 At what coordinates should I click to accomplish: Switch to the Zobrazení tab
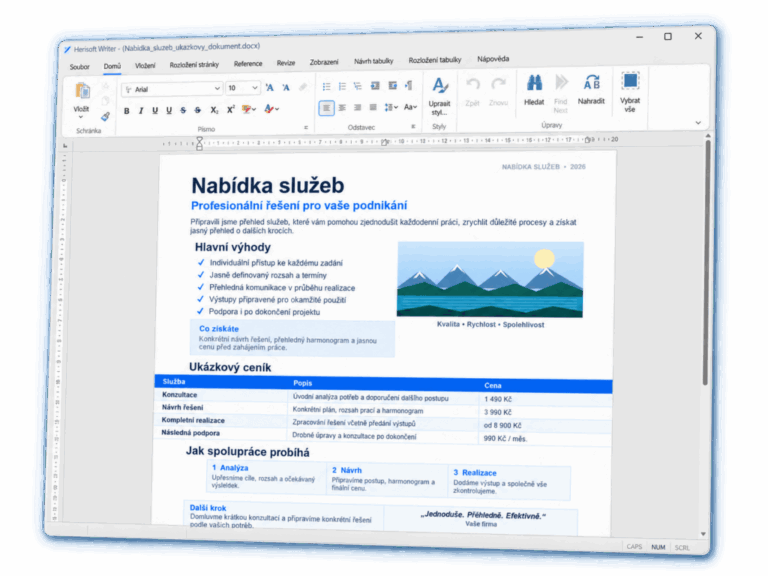(324, 62)
